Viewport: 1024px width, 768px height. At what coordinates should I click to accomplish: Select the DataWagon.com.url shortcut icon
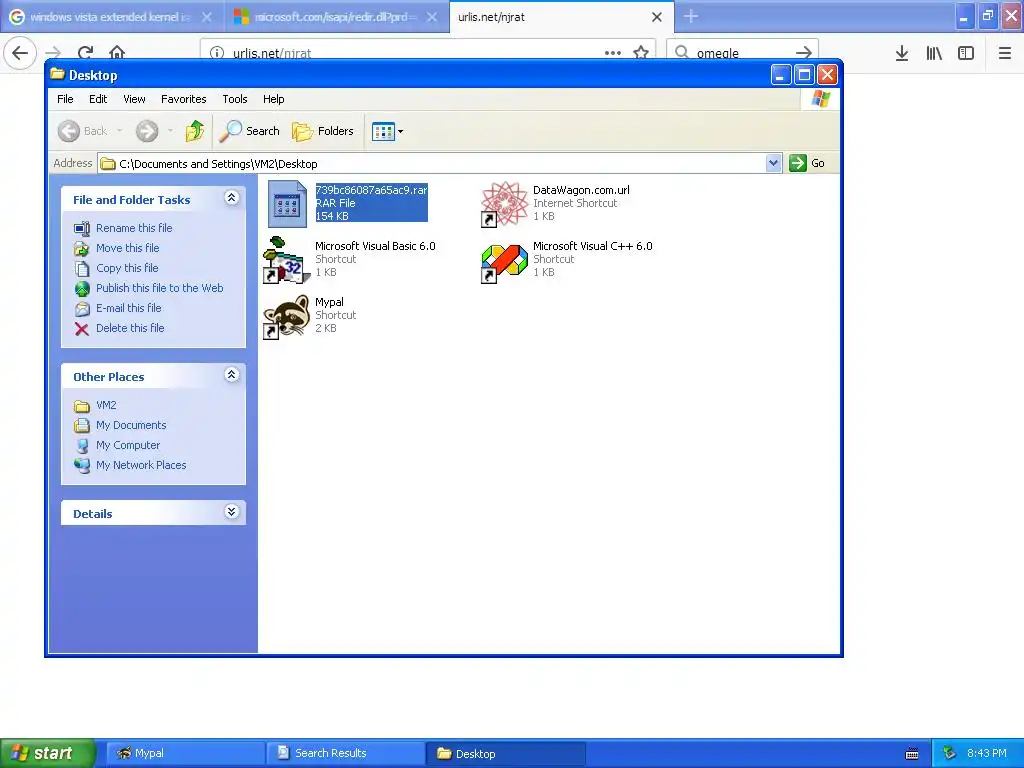504,204
